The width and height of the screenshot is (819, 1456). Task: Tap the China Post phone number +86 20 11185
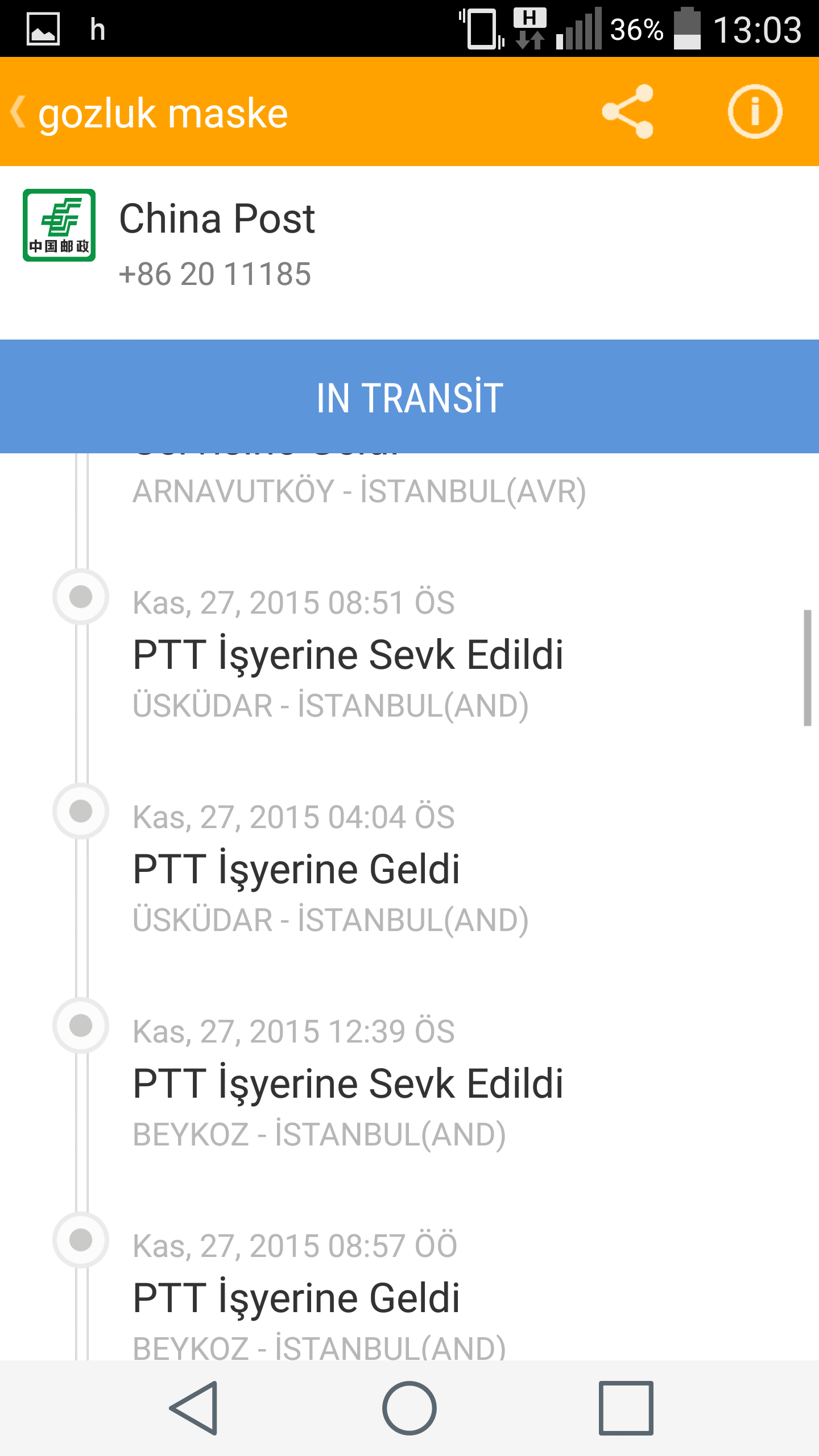pos(215,274)
